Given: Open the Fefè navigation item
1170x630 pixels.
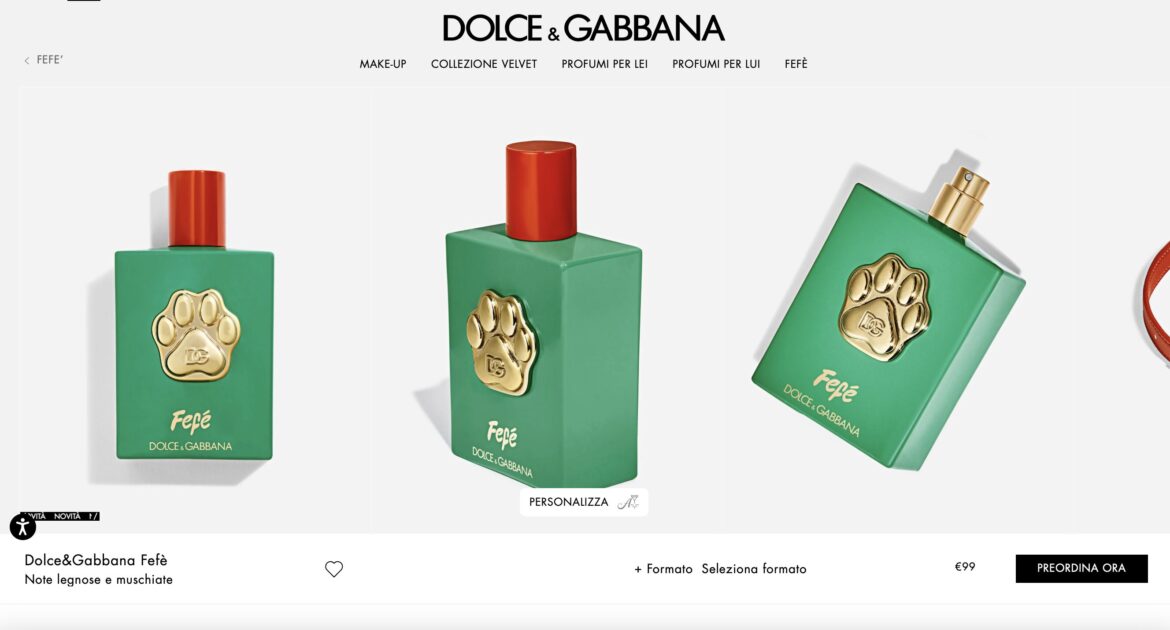Looking at the screenshot, I should coord(795,64).
